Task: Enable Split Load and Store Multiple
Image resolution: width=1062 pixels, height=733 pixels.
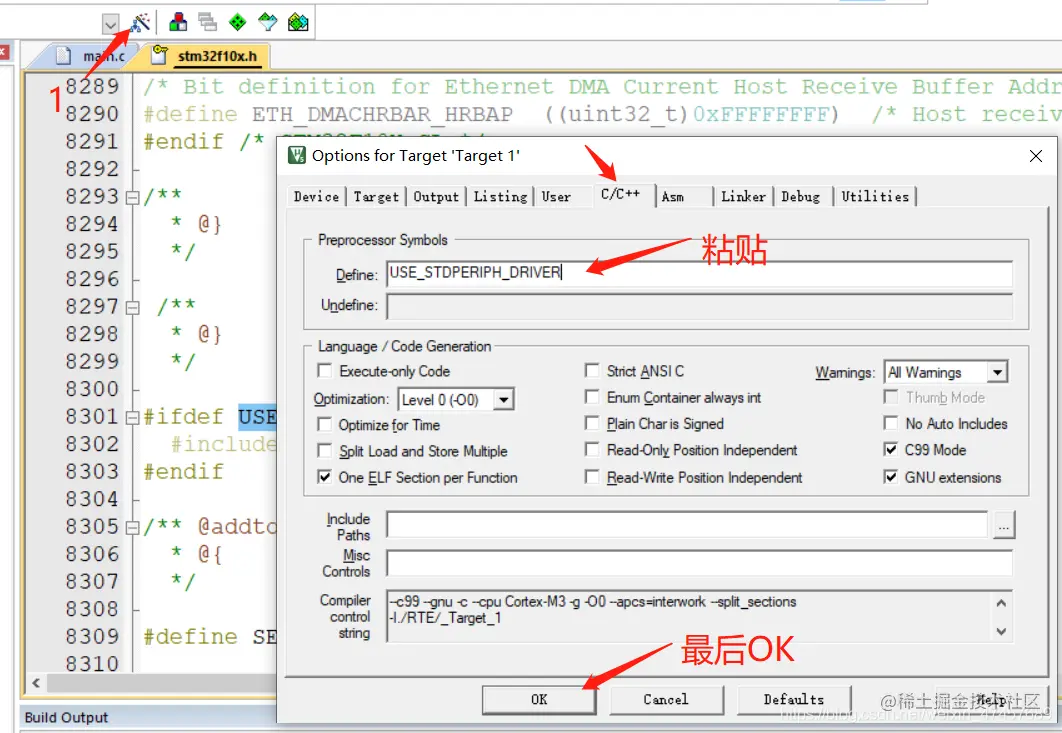Action: (325, 451)
